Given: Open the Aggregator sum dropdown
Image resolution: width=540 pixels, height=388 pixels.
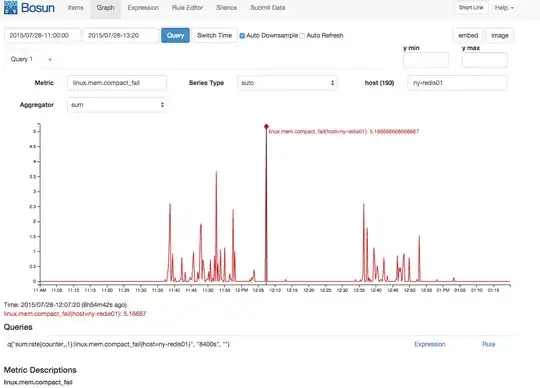Looking at the screenshot, I should (x=117, y=105).
